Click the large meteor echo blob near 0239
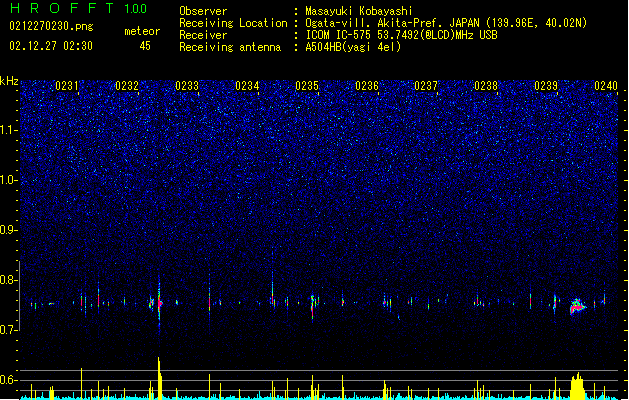Image resolution: width=629 pixels, height=400 pixels. tap(577, 307)
